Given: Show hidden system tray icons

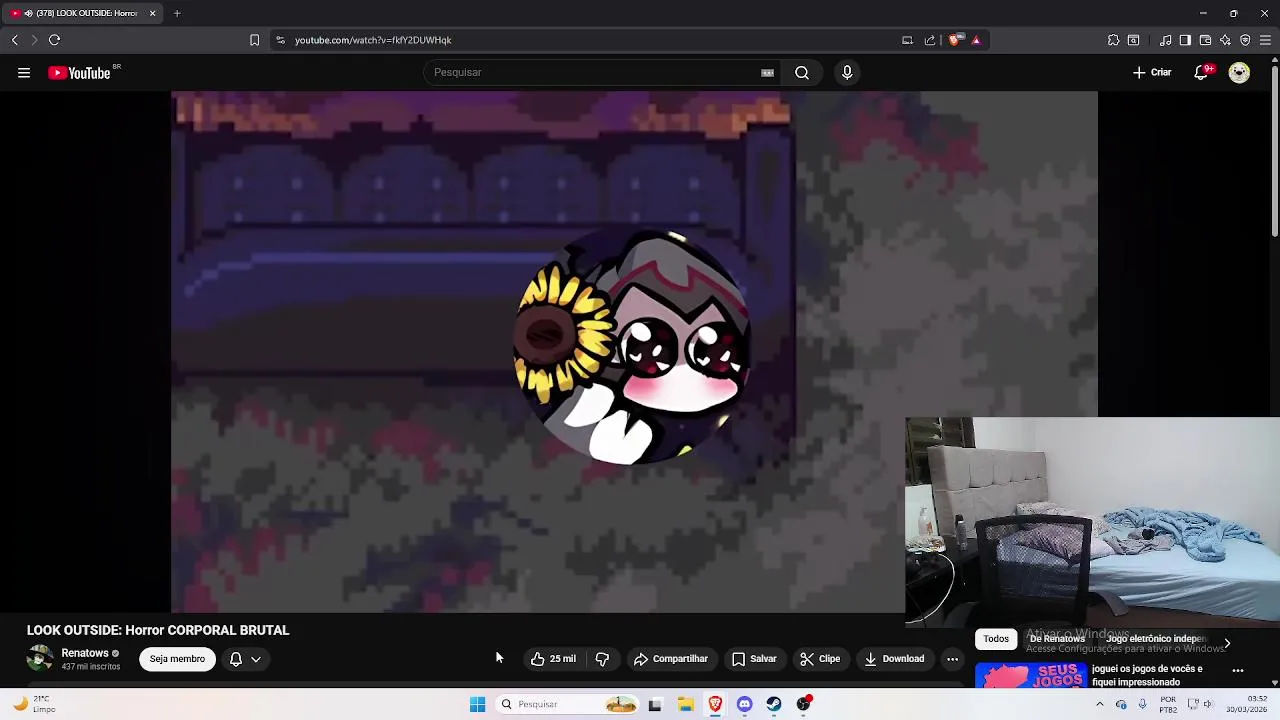Looking at the screenshot, I should (1099, 705).
